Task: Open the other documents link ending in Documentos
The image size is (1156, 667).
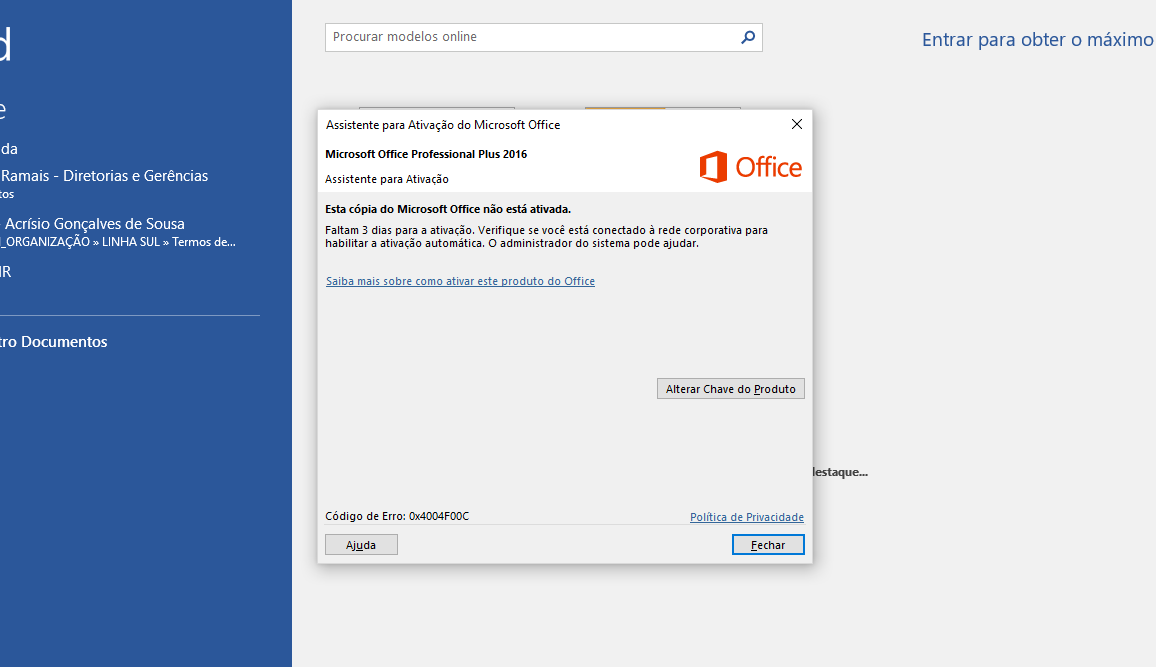Action: click(x=54, y=342)
